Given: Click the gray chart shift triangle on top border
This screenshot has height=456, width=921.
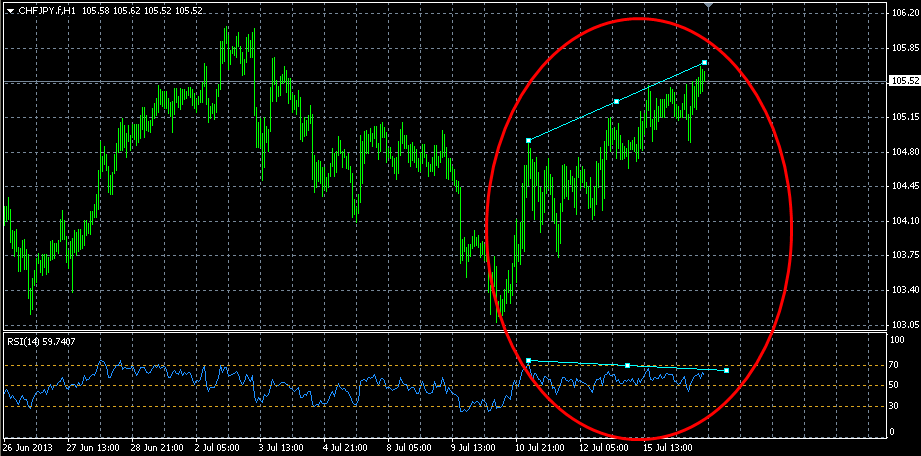Looking at the screenshot, I should click(x=709, y=5).
